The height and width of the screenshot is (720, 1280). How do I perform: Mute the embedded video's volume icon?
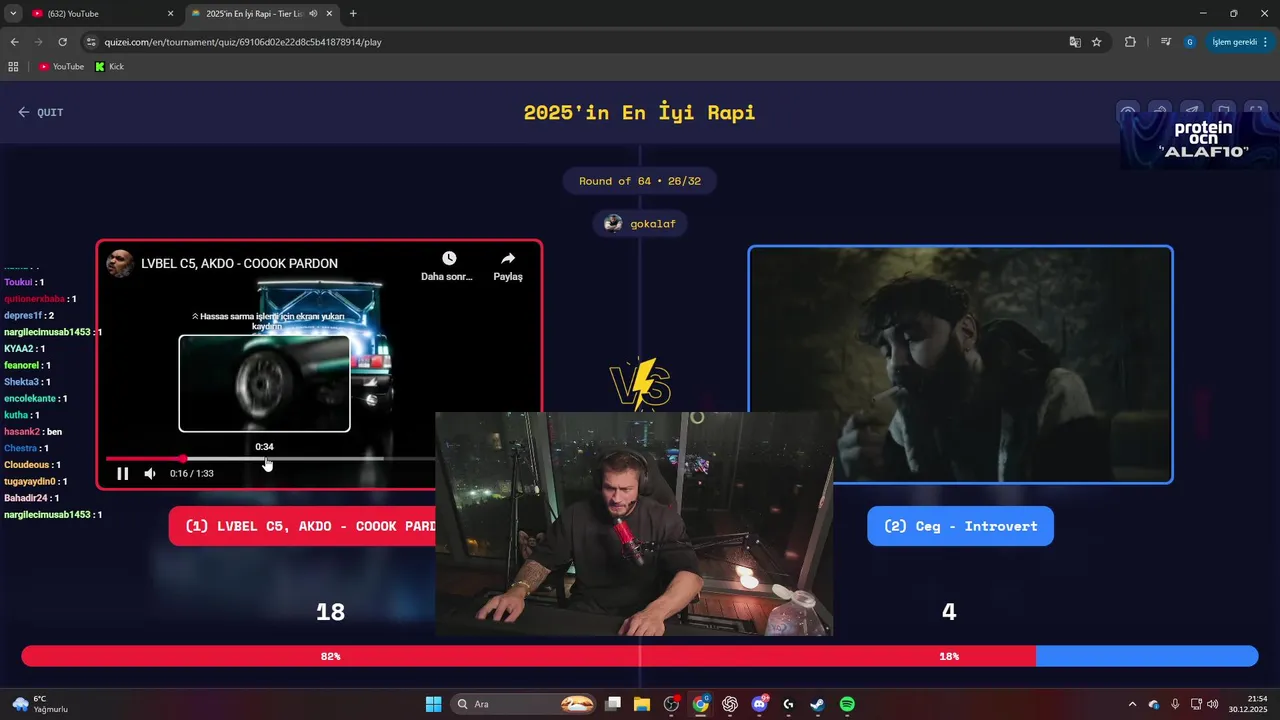[150, 473]
